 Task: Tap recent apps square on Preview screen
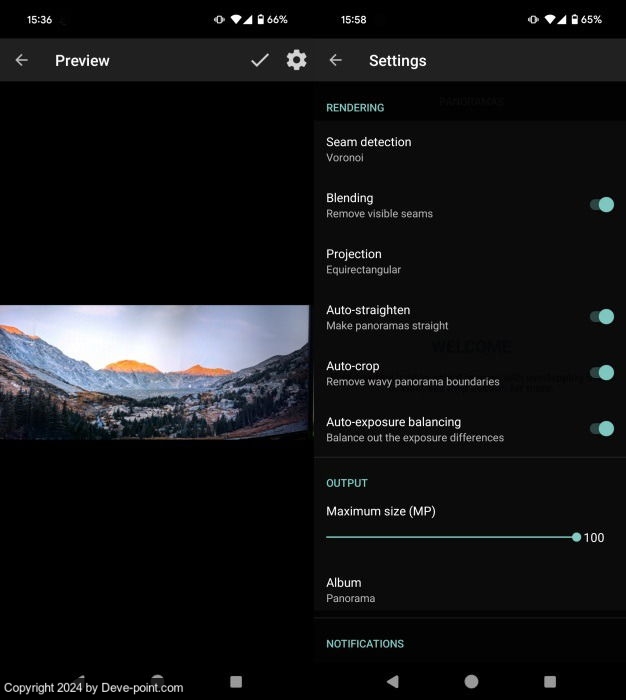point(236,681)
